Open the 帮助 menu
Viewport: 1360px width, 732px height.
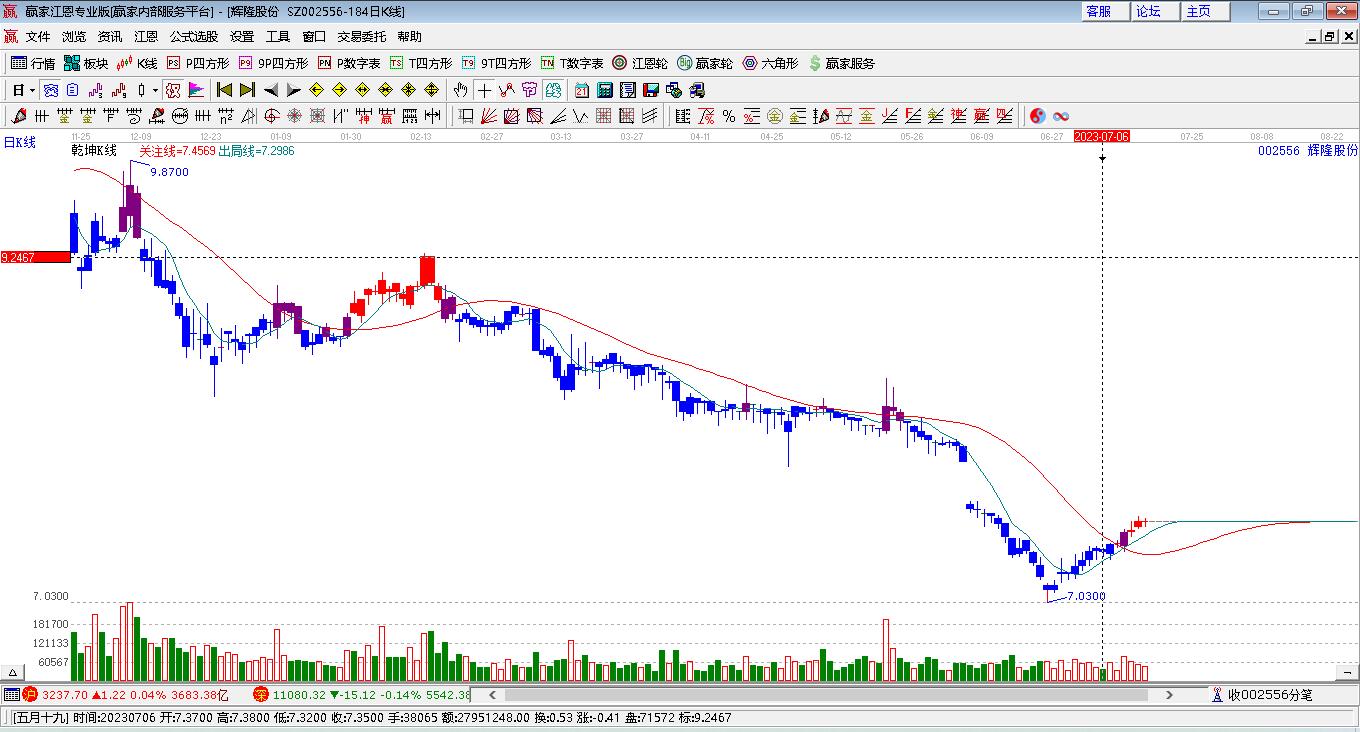pos(410,37)
